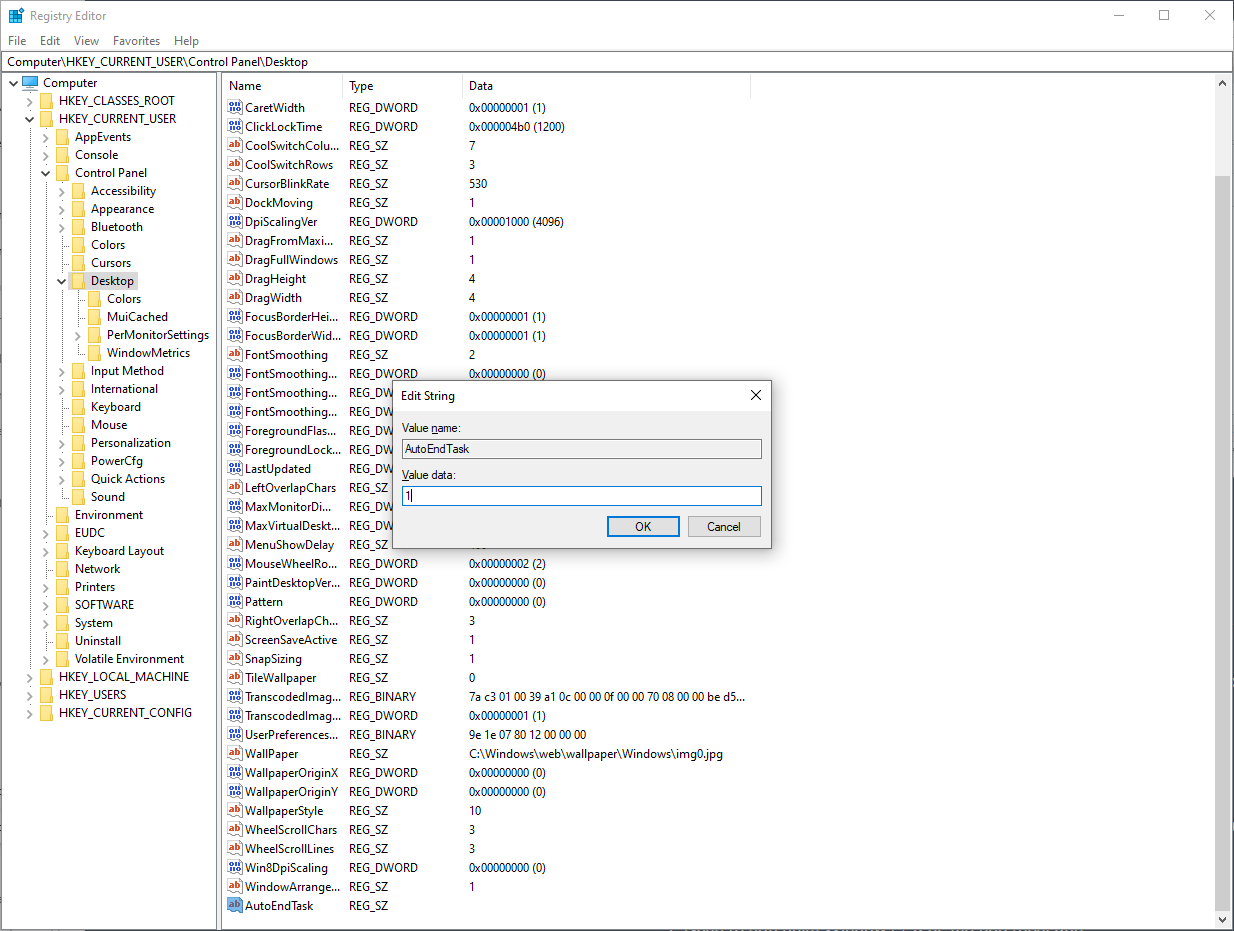The image size is (1234, 931).
Task: Click the REG_BINARY icon next to UserPreferences
Action: [235, 734]
